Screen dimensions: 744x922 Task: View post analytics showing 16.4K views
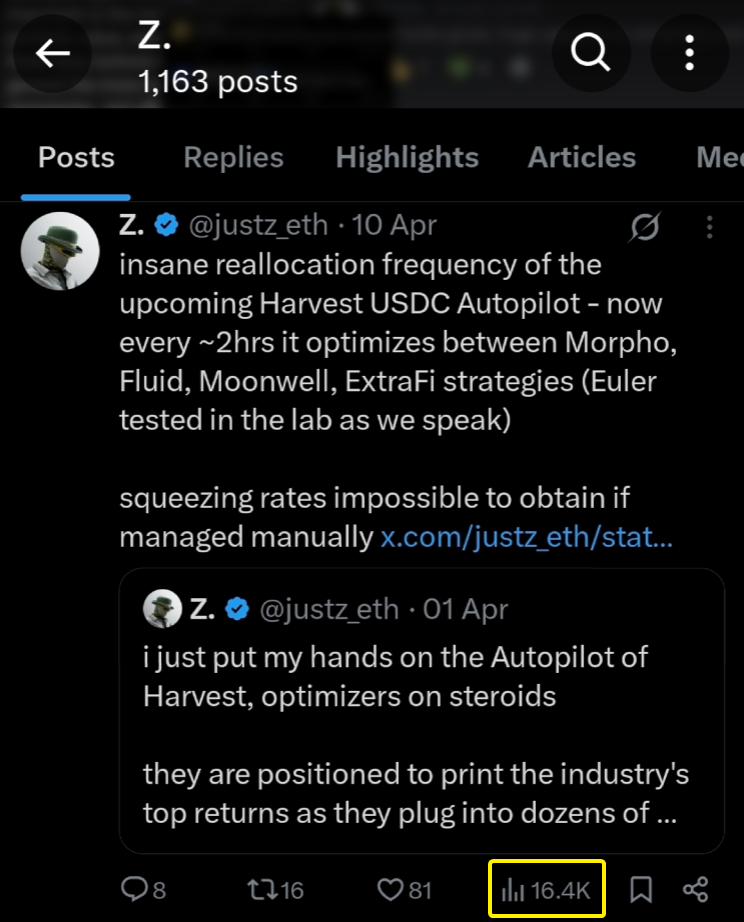coord(546,889)
